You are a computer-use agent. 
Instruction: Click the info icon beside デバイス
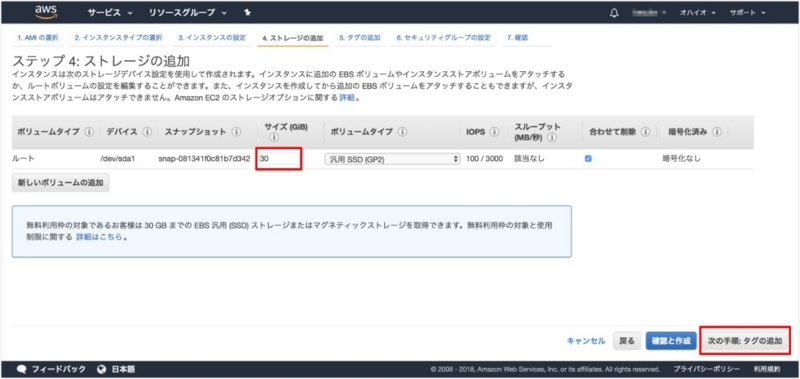point(147,132)
